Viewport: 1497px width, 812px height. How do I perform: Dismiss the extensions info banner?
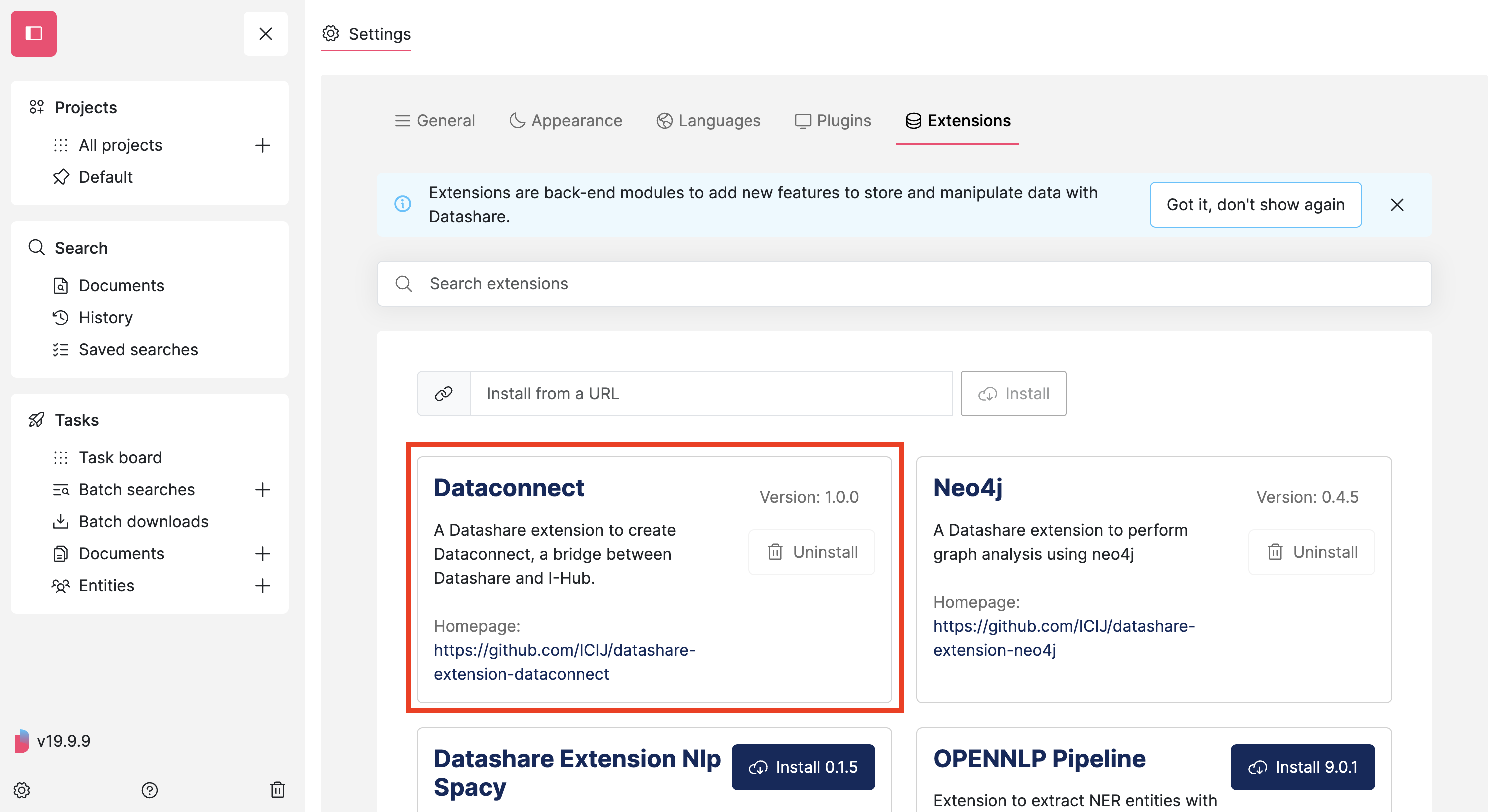point(1397,204)
